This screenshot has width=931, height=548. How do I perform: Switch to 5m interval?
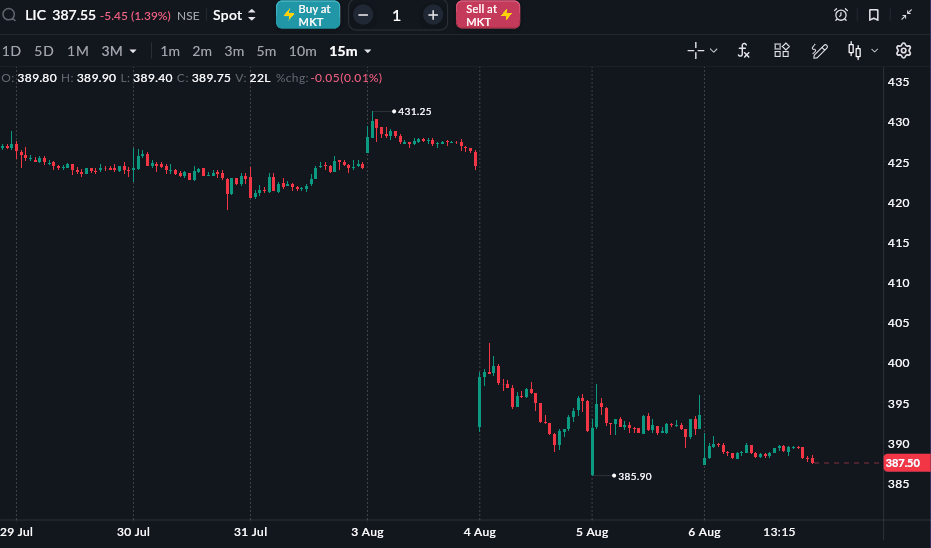[x=266, y=52]
